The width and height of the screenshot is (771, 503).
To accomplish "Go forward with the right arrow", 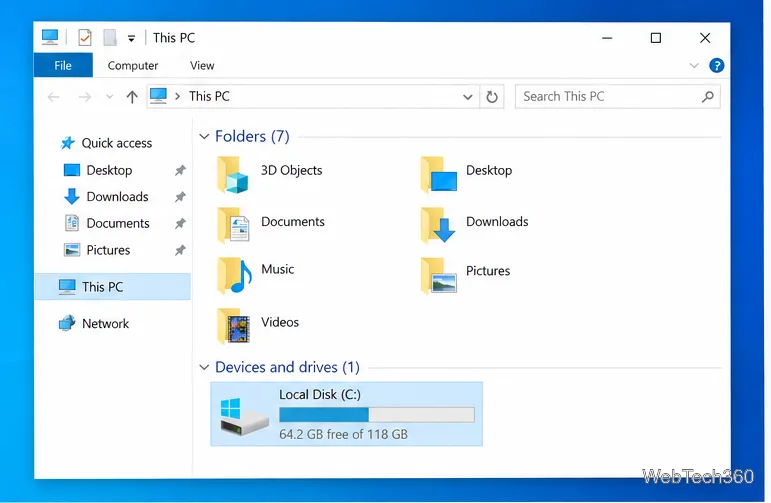I will pyautogui.click(x=85, y=97).
